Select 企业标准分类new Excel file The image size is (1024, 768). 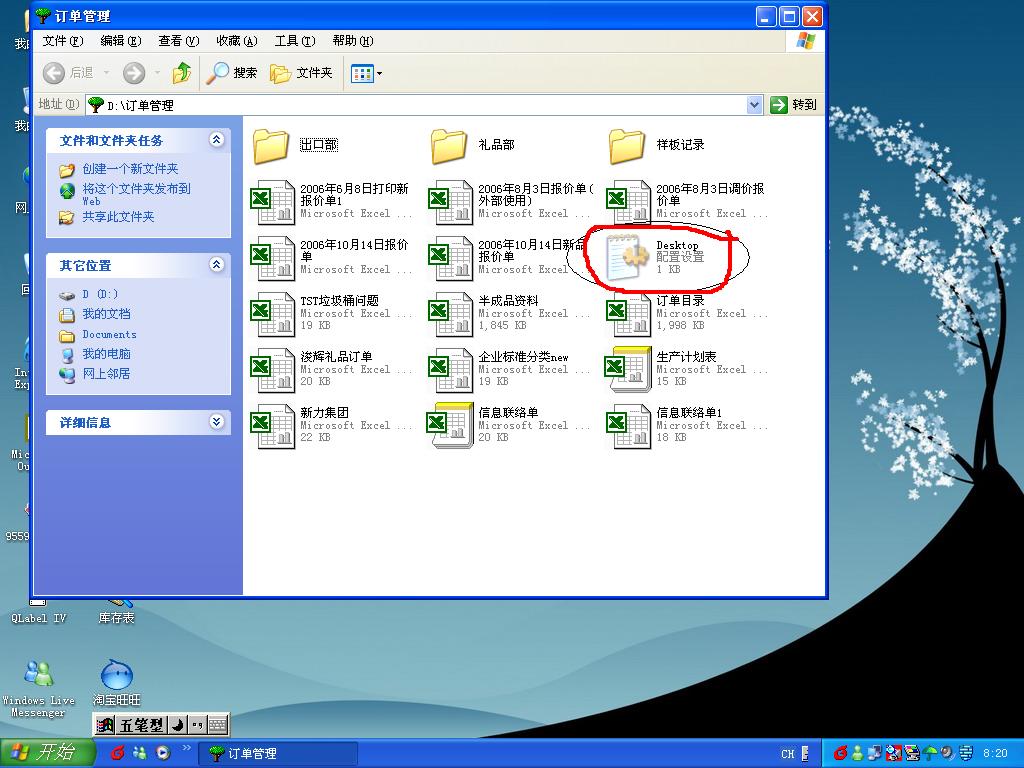tap(510, 369)
